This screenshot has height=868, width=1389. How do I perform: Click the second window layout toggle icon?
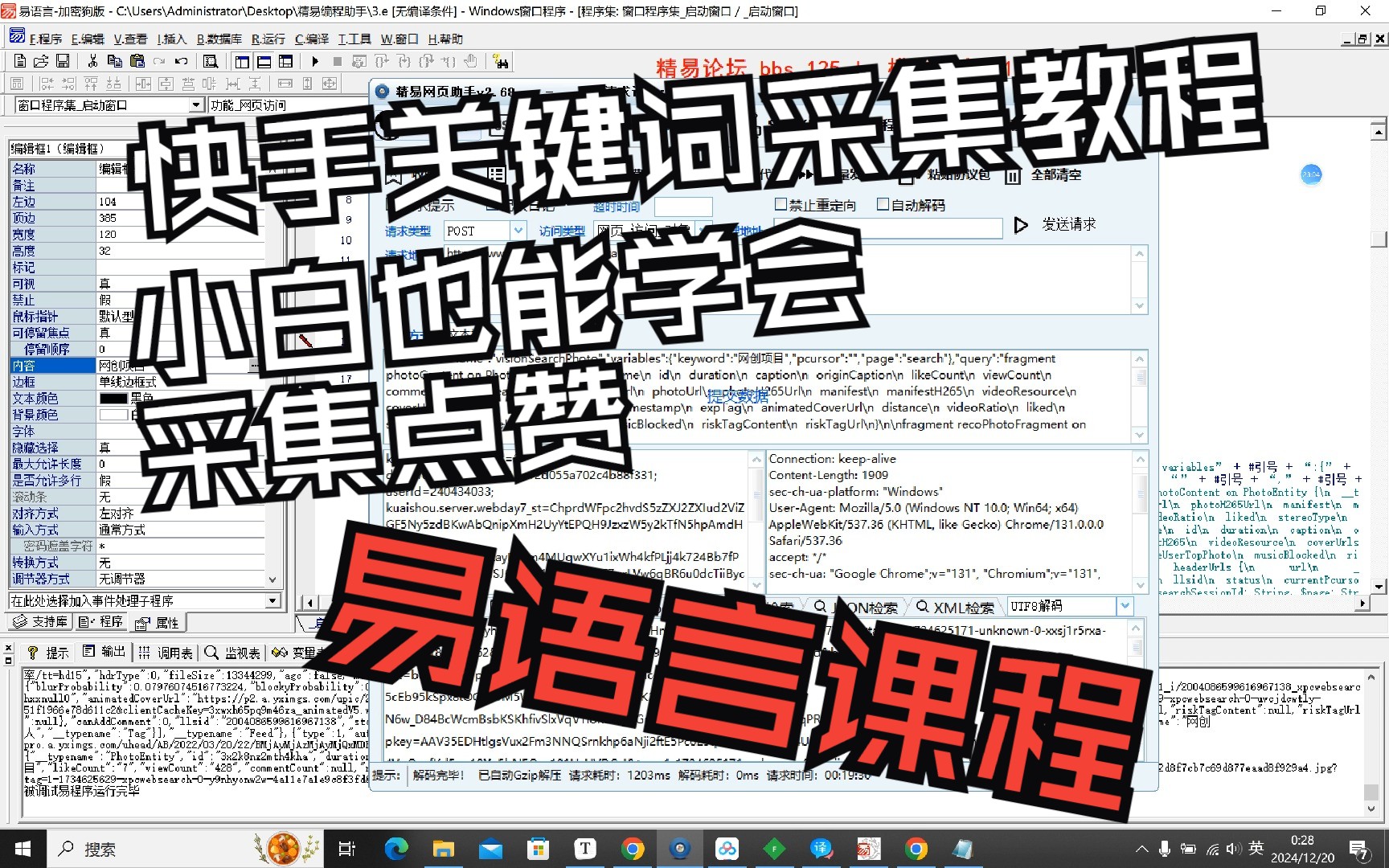tap(264, 61)
